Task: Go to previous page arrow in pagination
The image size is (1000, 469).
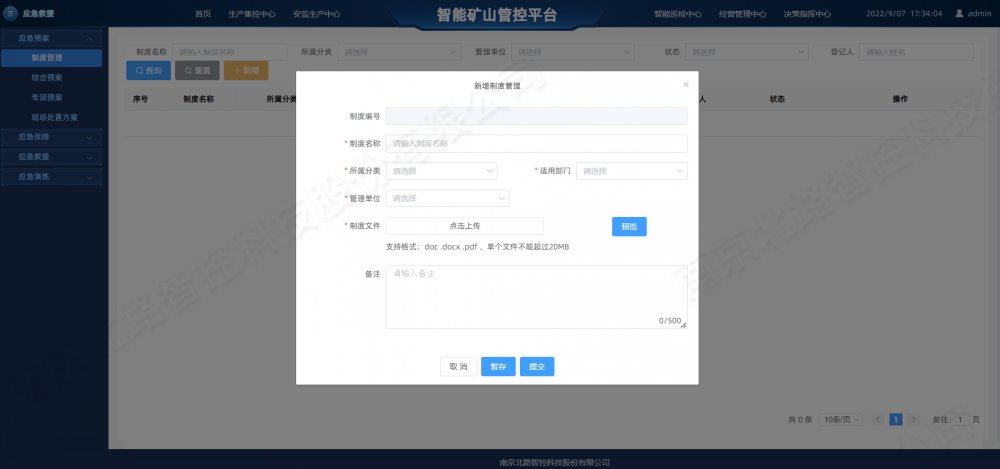Action: click(x=878, y=420)
